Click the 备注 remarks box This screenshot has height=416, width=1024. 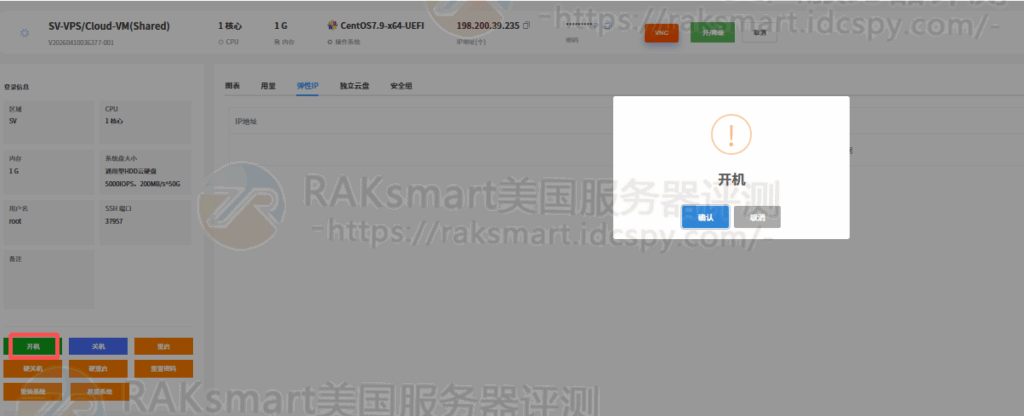coord(50,279)
